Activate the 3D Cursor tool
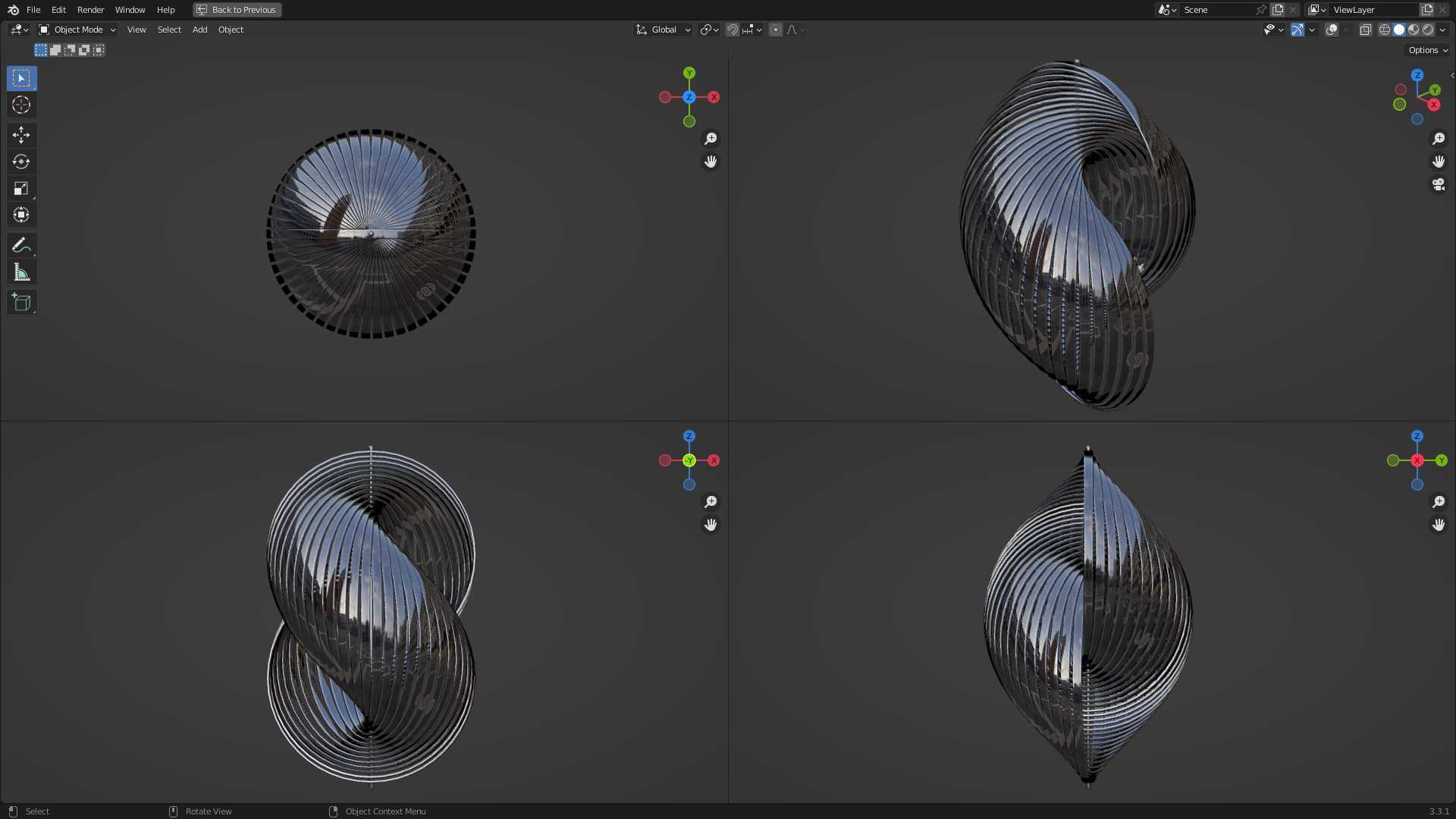Viewport: 1456px width, 819px height. [21, 105]
